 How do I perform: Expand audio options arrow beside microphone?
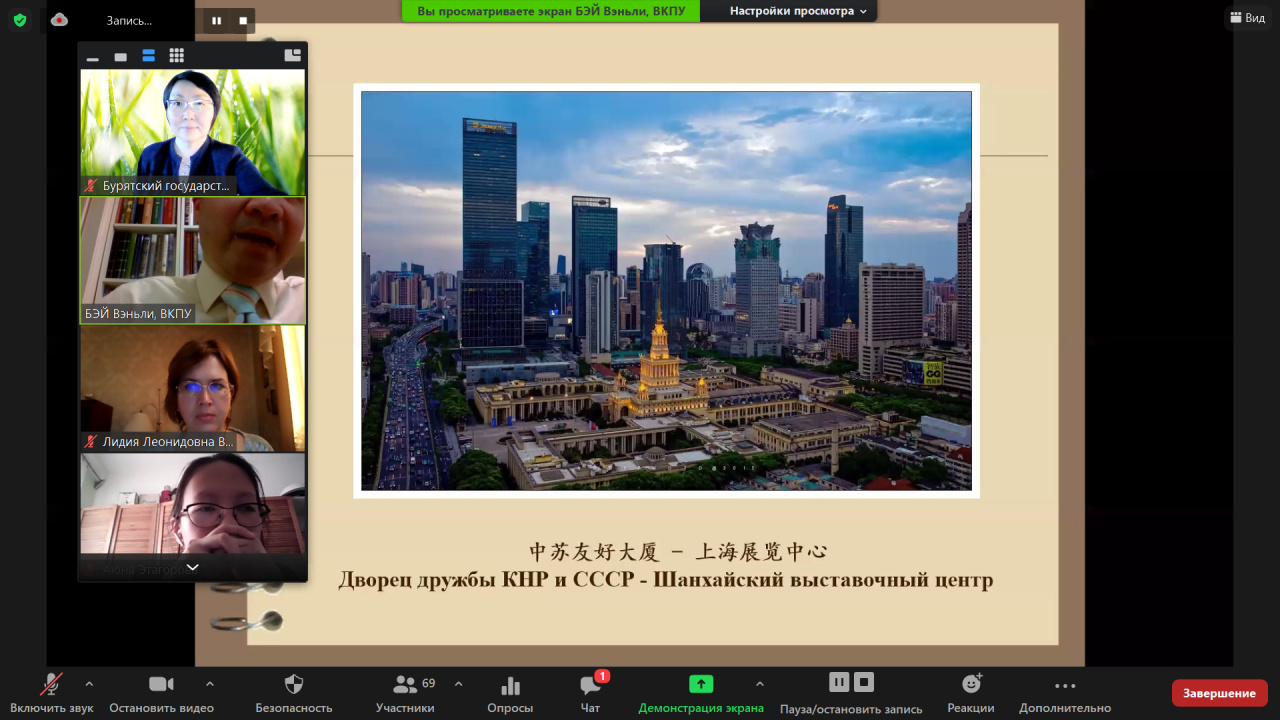[89, 684]
